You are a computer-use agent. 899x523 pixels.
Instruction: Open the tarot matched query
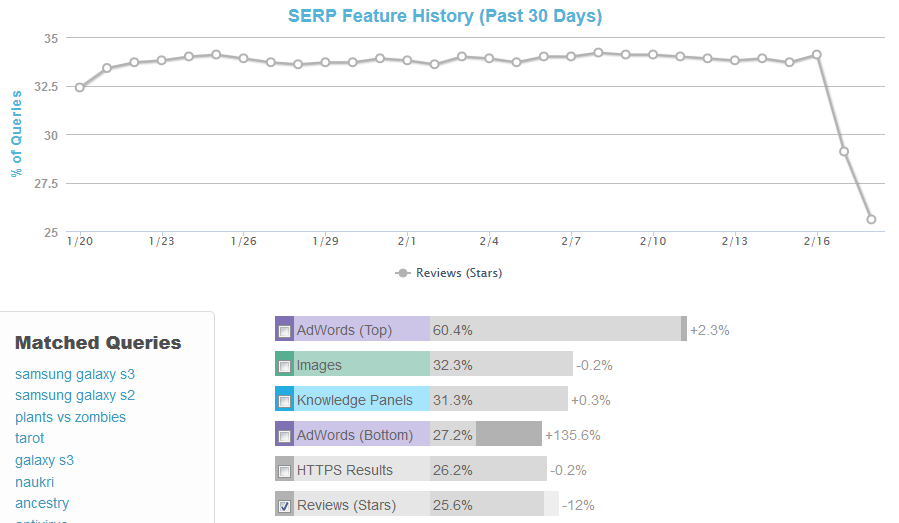point(29,438)
